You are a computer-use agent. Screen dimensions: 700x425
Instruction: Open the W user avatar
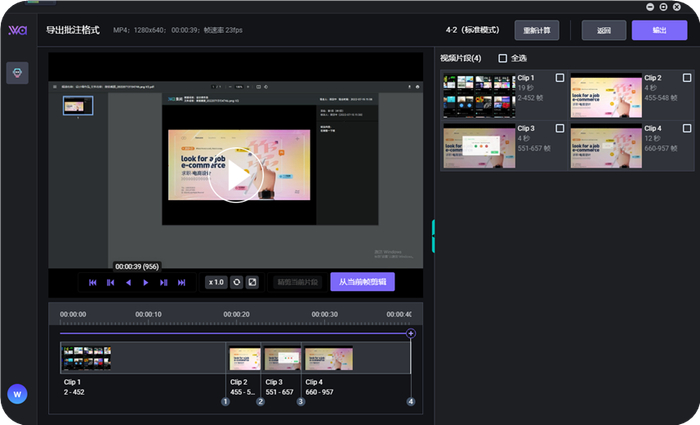coord(17,394)
